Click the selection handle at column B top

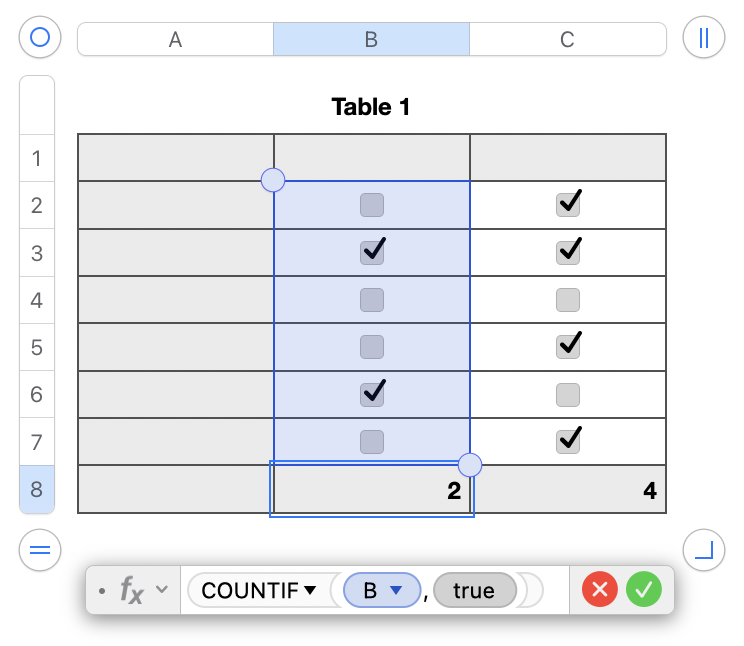[273, 180]
